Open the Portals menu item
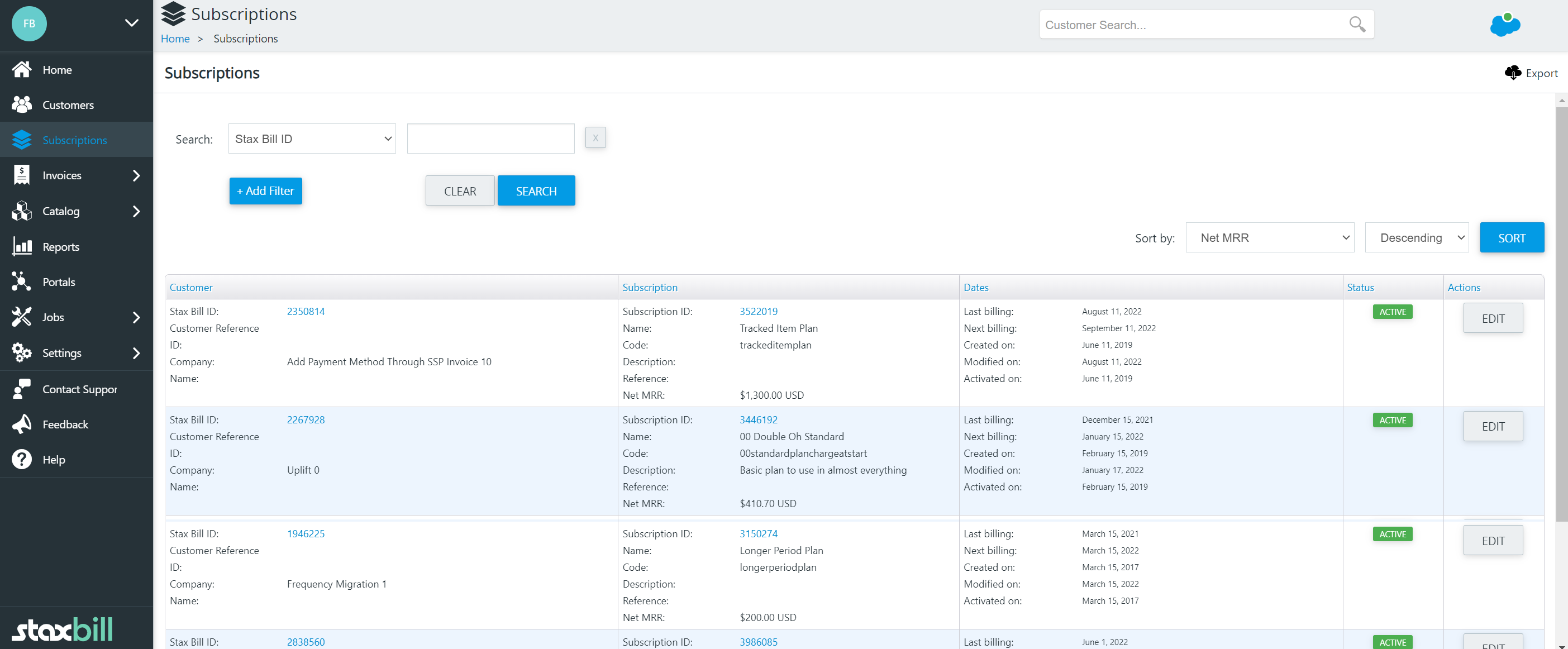 [77, 282]
